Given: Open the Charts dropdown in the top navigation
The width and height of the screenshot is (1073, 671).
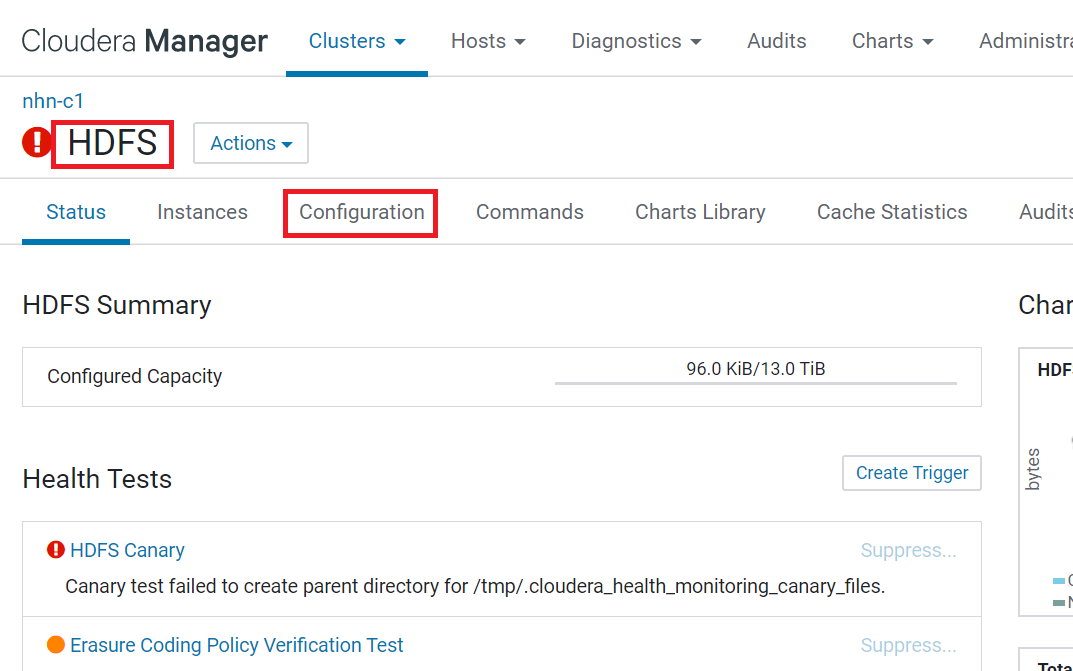Looking at the screenshot, I should pyautogui.click(x=892, y=41).
